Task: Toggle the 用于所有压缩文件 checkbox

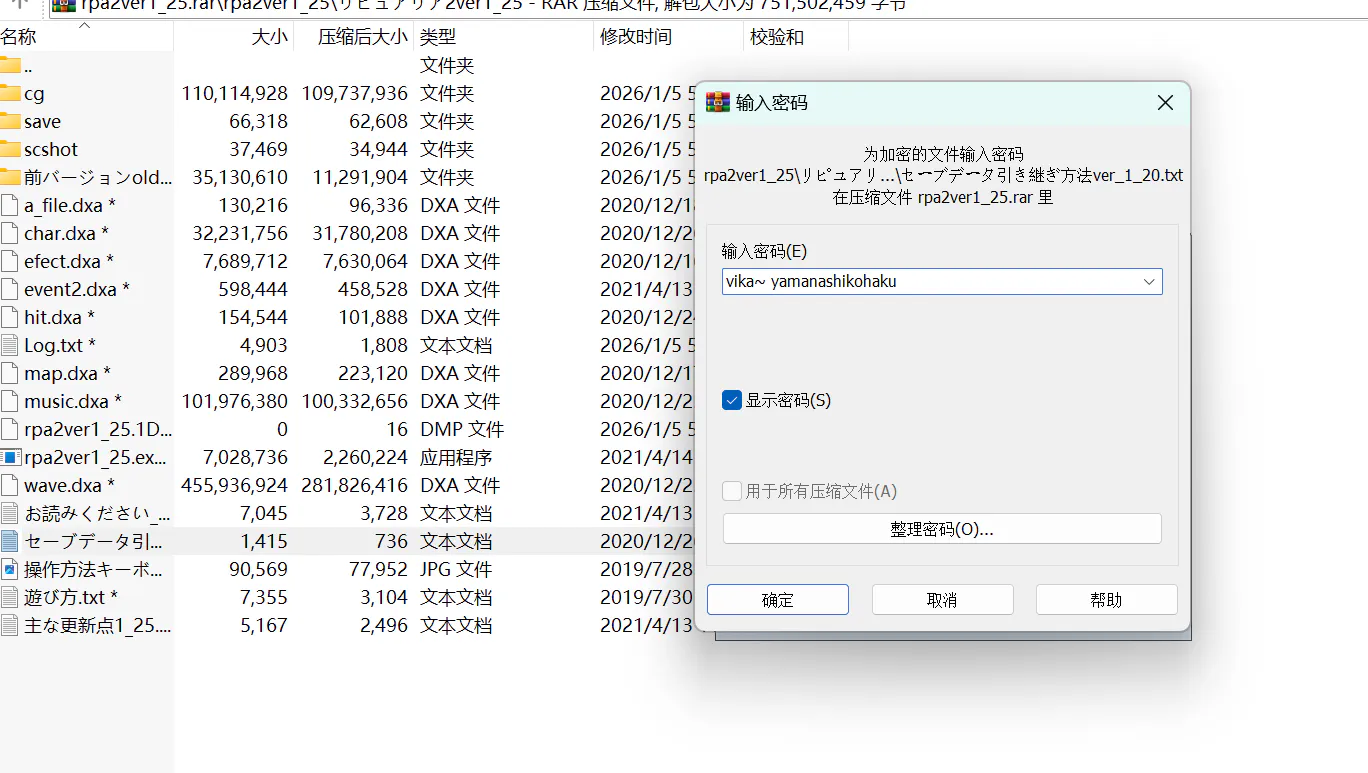Action: pos(732,491)
